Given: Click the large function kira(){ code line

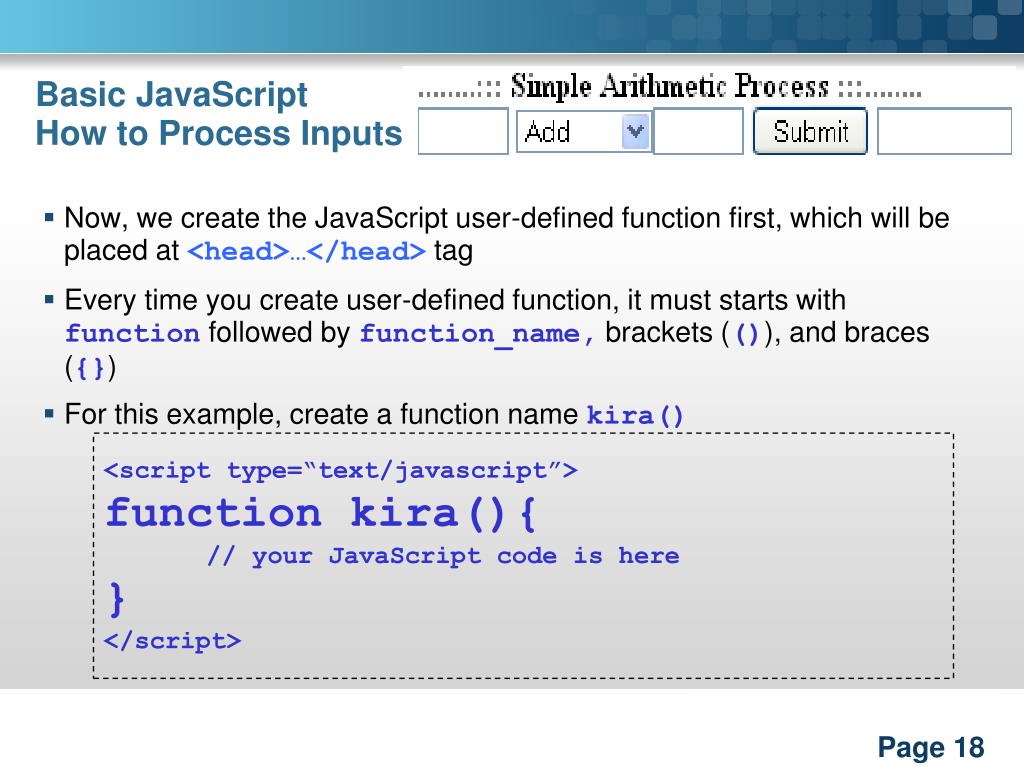Looking at the screenshot, I should [x=322, y=513].
